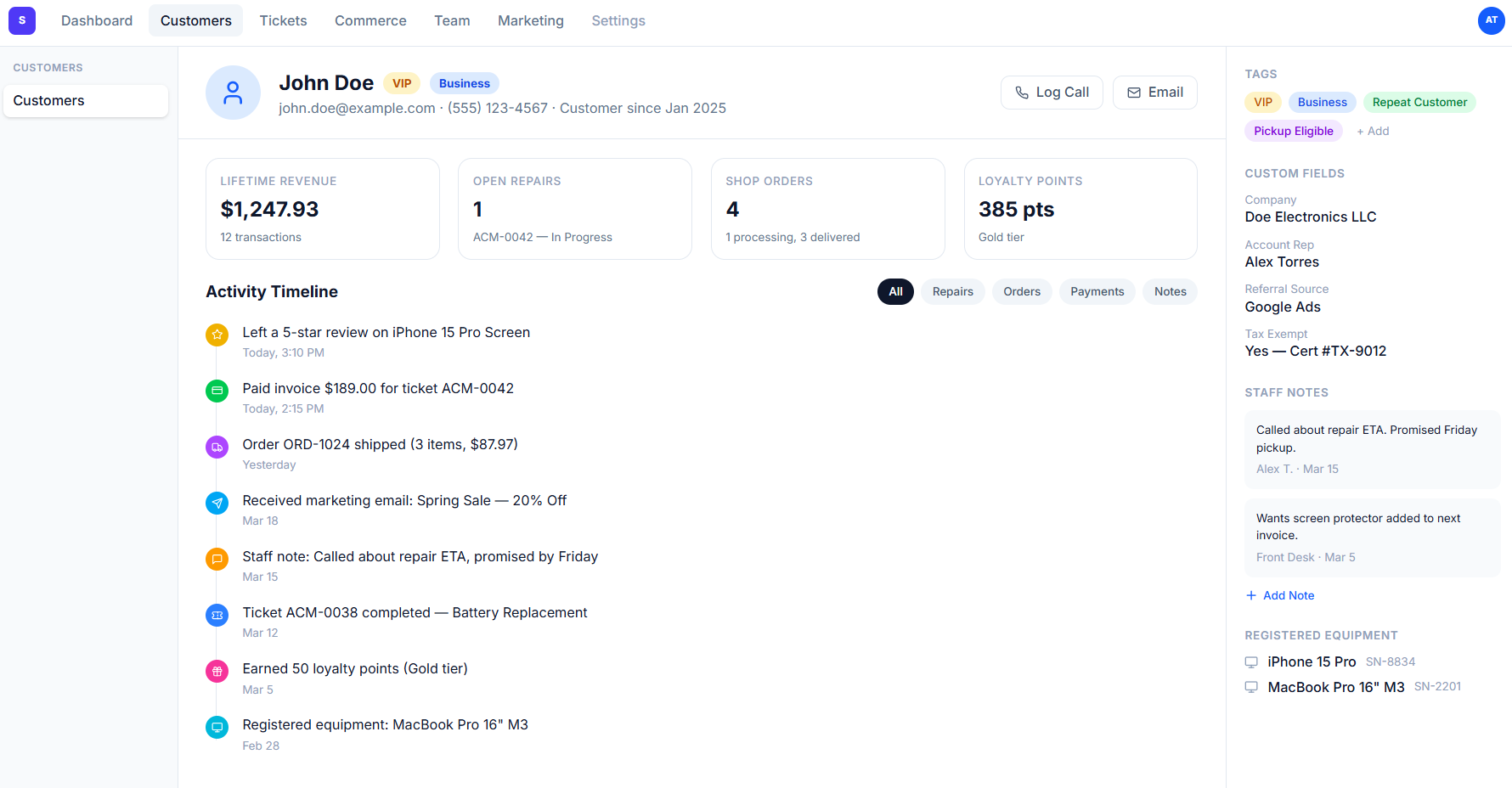Click the pink loyalty gift icon

[217, 671]
